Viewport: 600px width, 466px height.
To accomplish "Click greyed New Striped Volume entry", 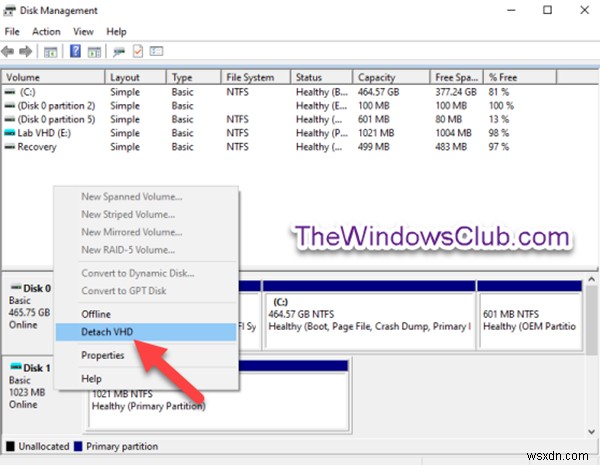I will 146,214.
